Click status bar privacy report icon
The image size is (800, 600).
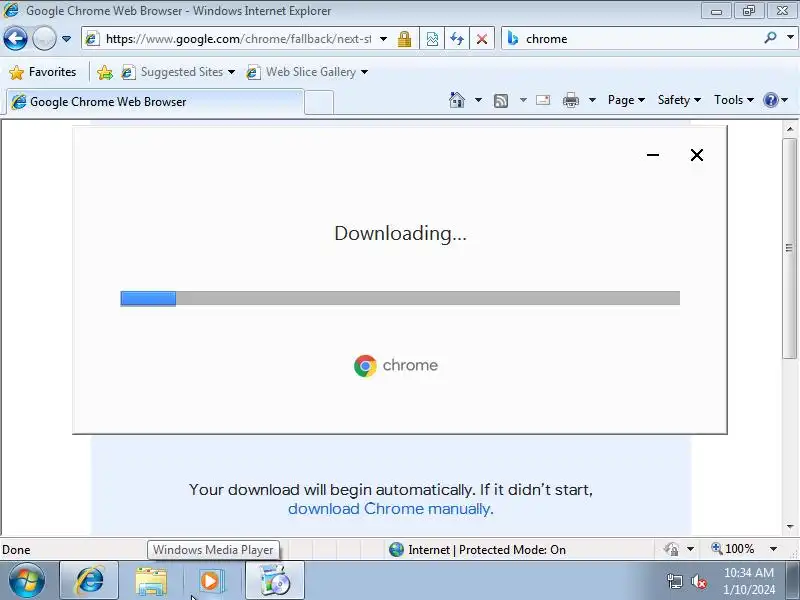(x=671, y=549)
